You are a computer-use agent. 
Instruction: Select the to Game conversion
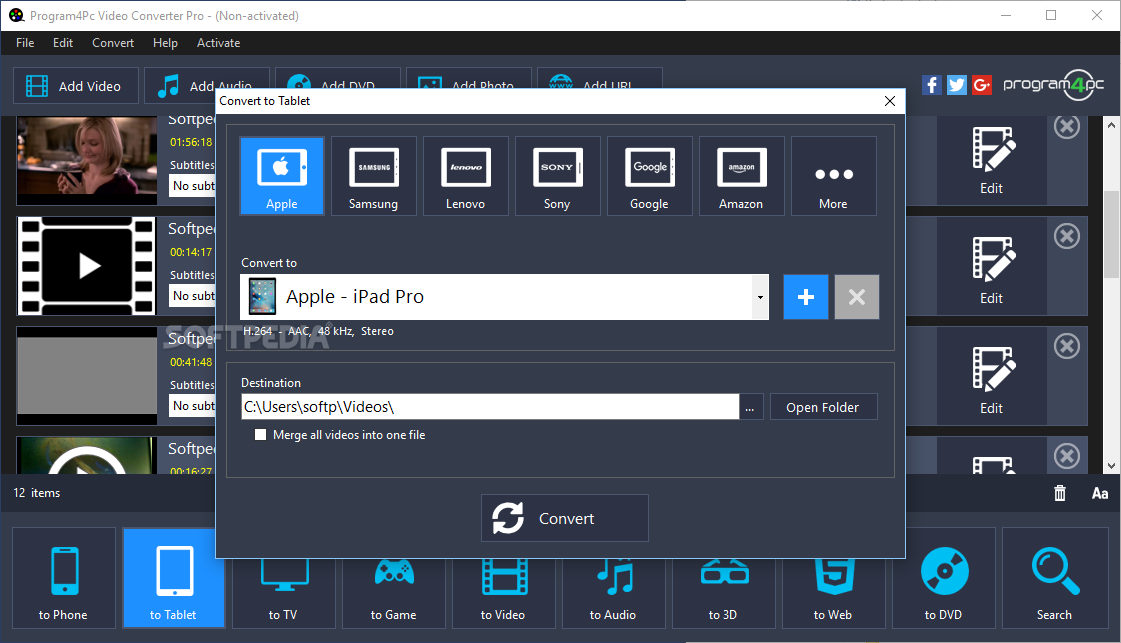(393, 594)
